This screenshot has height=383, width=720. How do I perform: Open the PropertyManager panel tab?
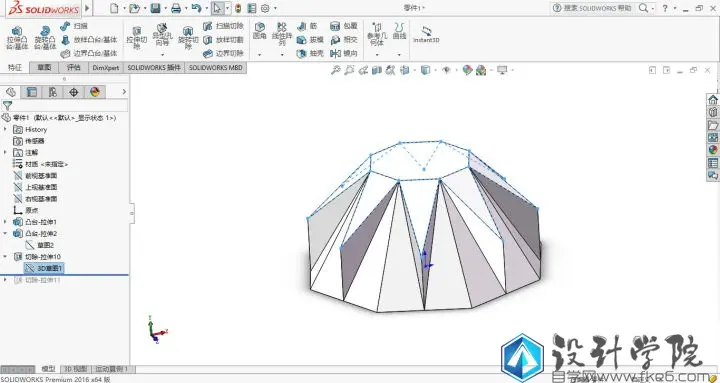pyautogui.click(x=32, y=92)
